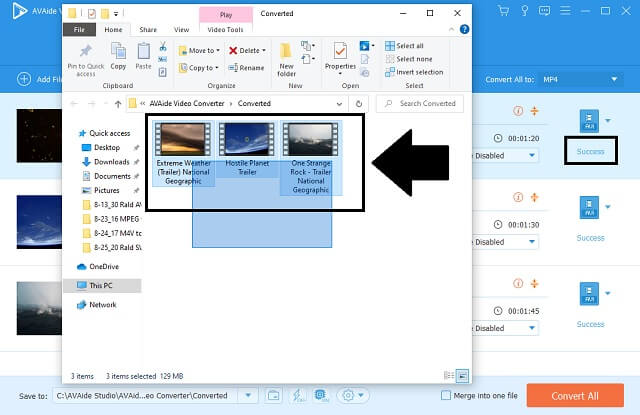Screen dimensions: 640x415
Task: Expand format arrow for 00:01:20 video
Action: coord(608,121)
